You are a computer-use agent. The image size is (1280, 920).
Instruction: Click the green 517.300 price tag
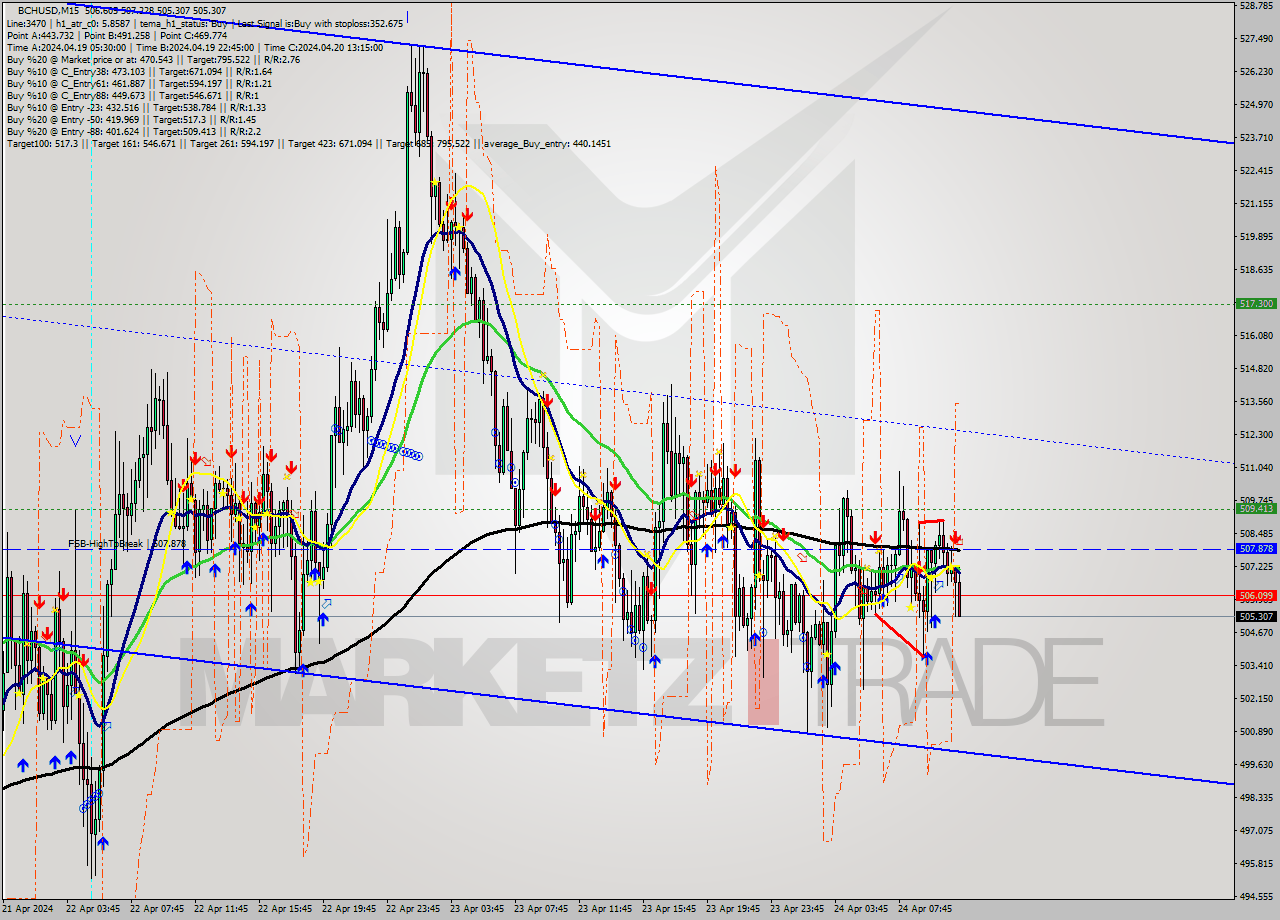[x=1256, y=304]
